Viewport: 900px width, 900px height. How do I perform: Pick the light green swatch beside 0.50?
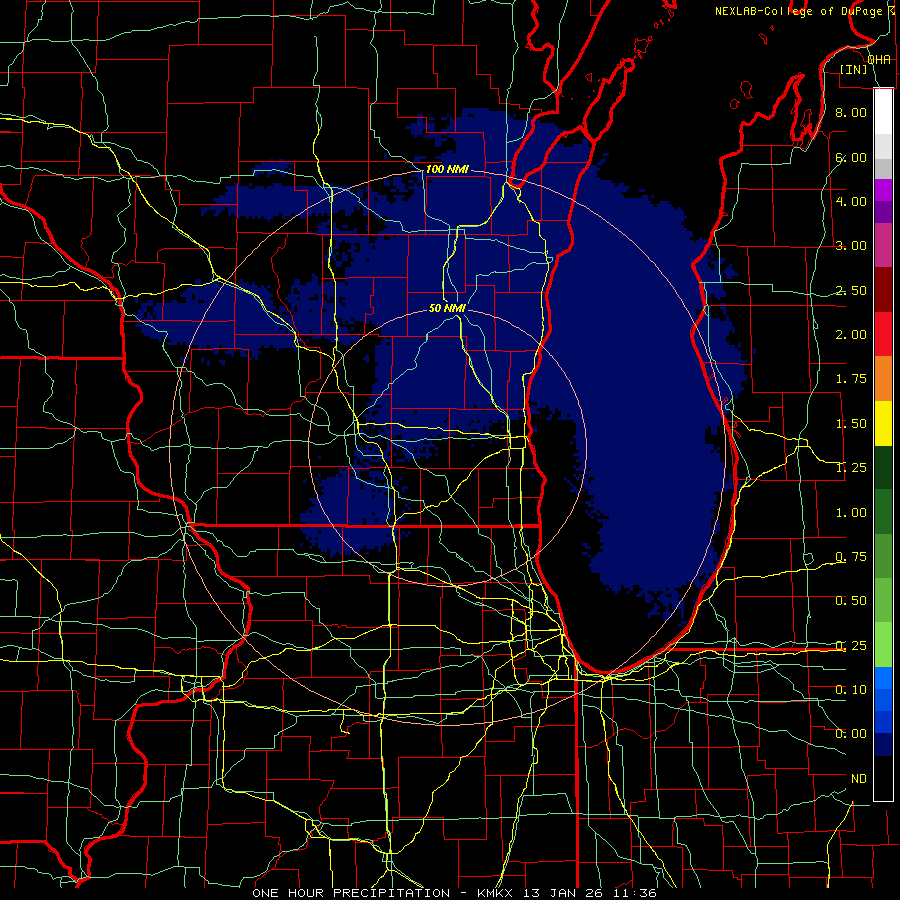(883, 600)
